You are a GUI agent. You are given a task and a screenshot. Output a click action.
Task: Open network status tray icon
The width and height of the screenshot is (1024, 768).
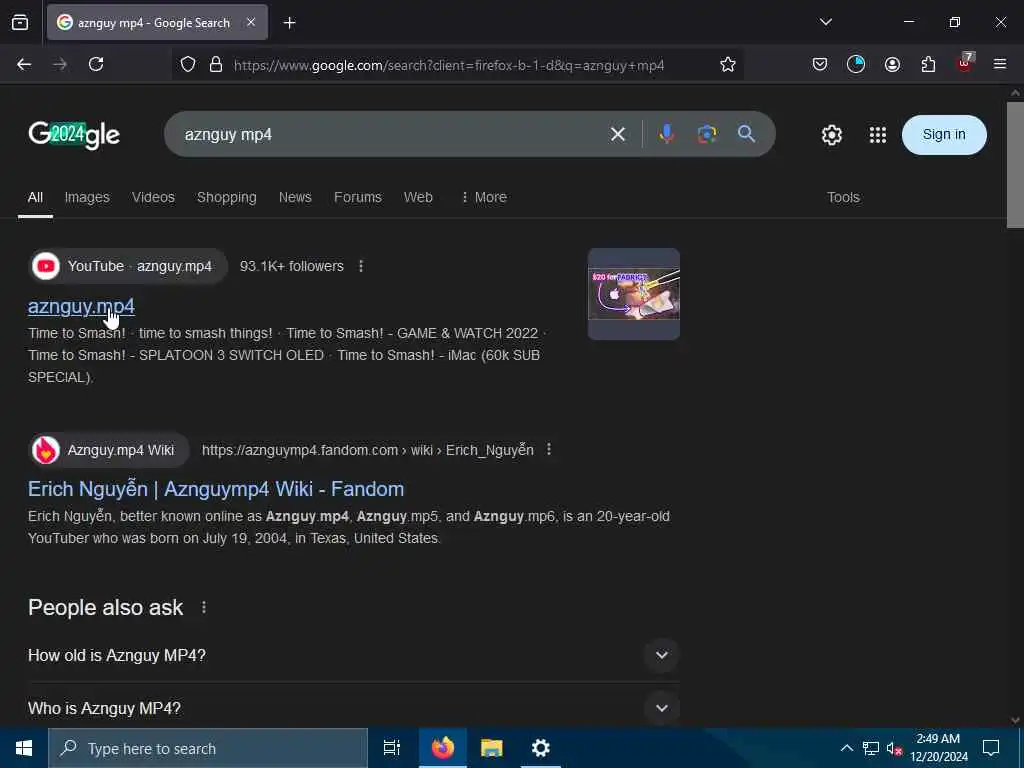pos(871,748)
